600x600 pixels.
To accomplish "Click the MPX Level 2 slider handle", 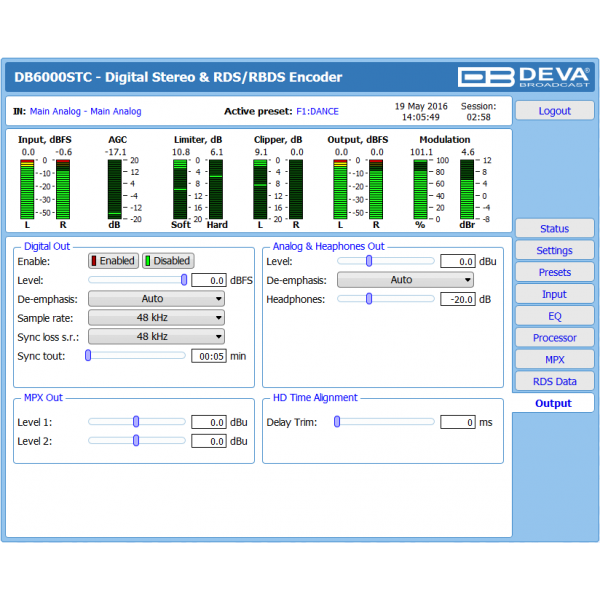I will pyautogui.click(x=136, y=441).
